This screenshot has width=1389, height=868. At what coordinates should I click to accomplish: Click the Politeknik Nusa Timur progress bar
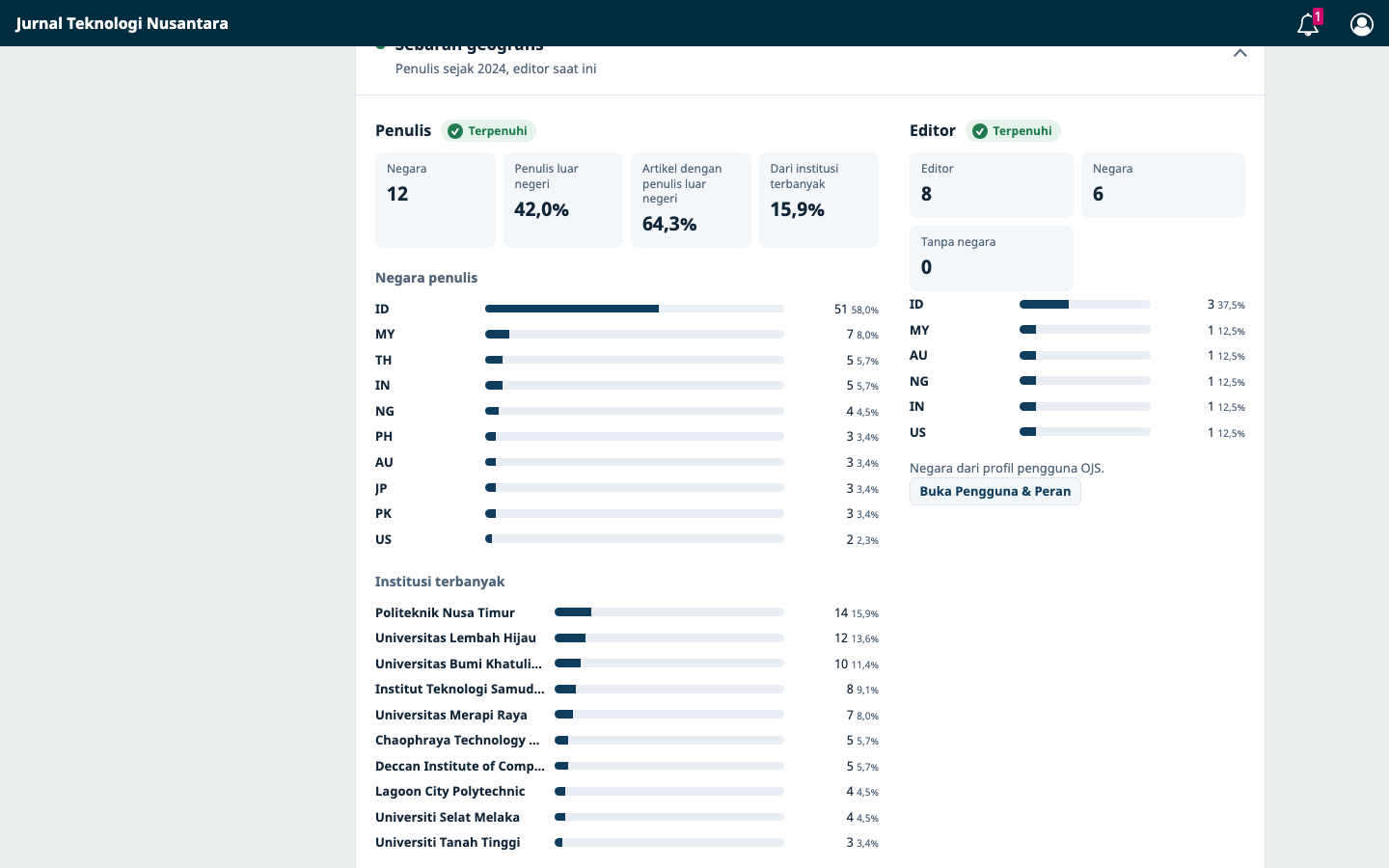tap(669, 612)
